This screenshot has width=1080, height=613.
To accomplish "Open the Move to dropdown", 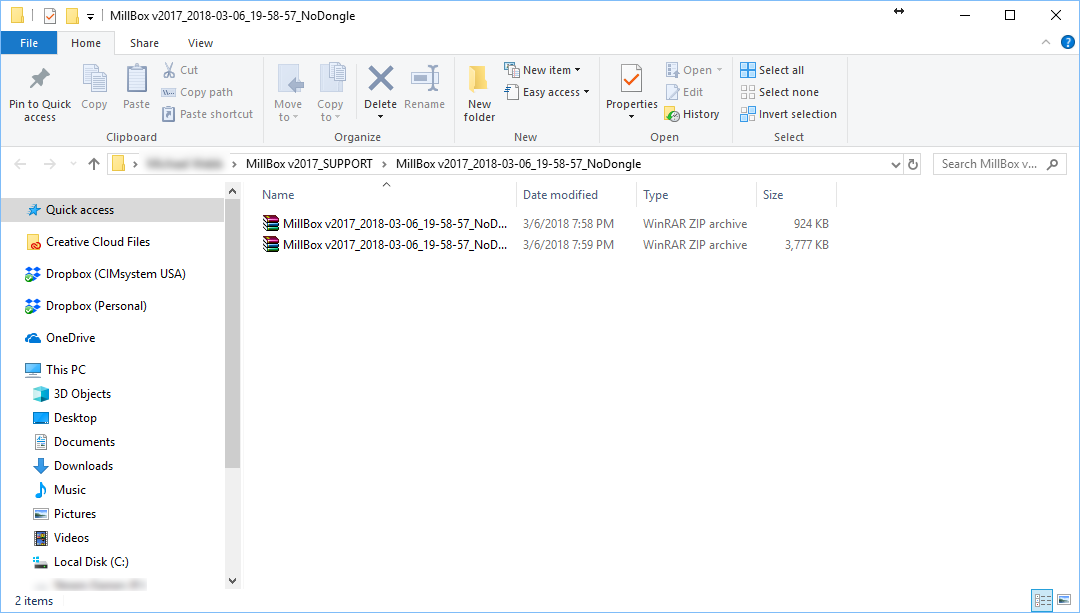I will click(288, 94).
